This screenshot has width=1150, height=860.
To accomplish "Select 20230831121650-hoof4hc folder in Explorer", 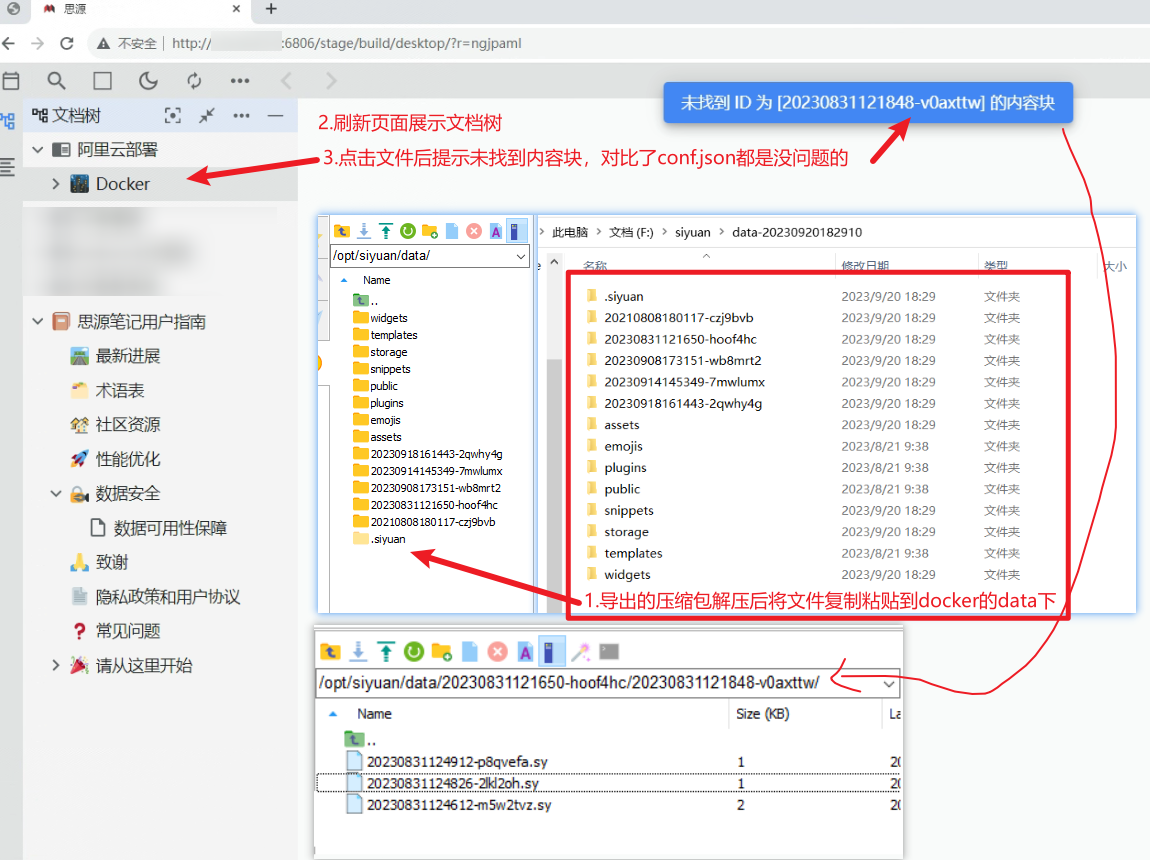I will click(x=680, y=339).
